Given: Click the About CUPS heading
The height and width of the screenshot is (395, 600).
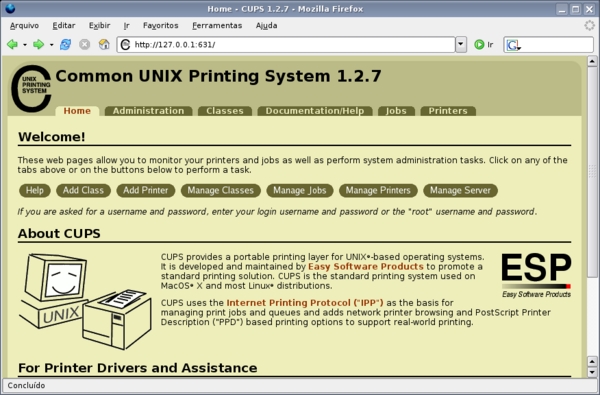Looking at the screenshot, I should [x=59, y=233].
